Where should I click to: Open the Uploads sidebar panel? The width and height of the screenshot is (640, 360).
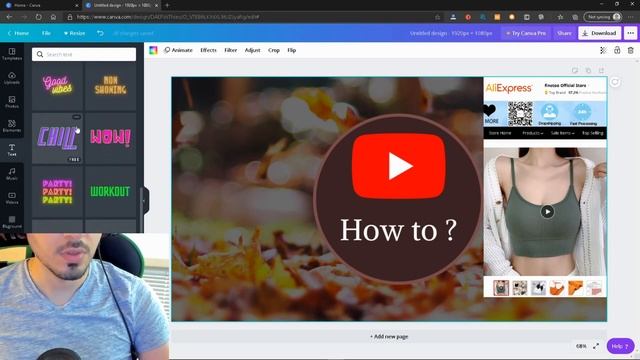[x=12, y=78]
